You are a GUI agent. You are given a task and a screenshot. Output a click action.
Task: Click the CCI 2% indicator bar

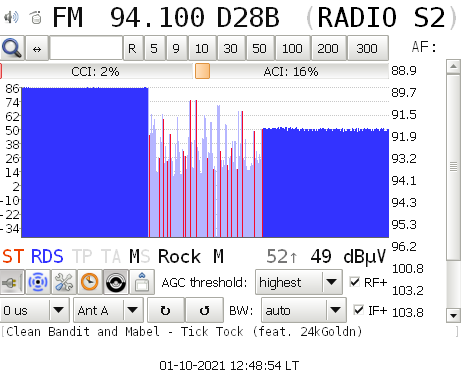pyautogui.click(x=96, y=71)
